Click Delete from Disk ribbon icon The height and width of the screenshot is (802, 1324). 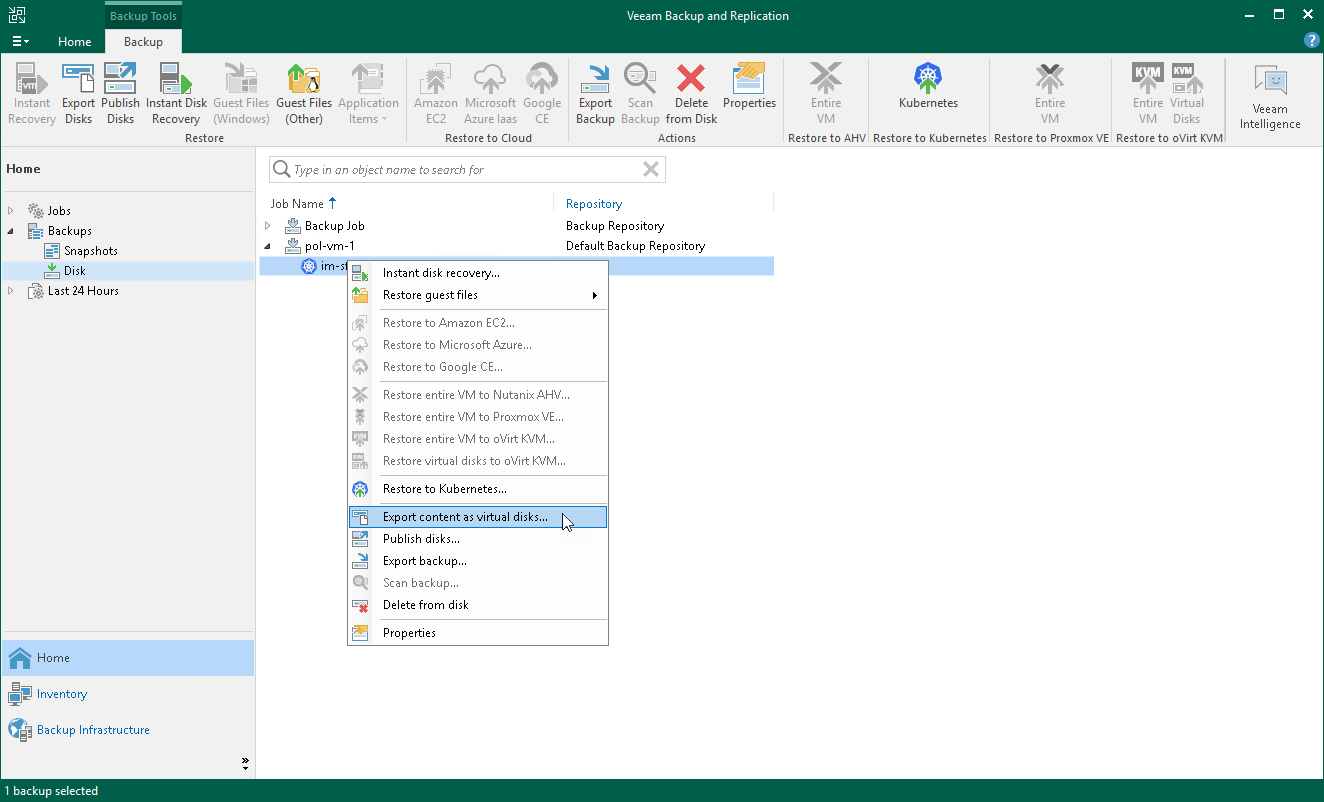pos(691,94)
